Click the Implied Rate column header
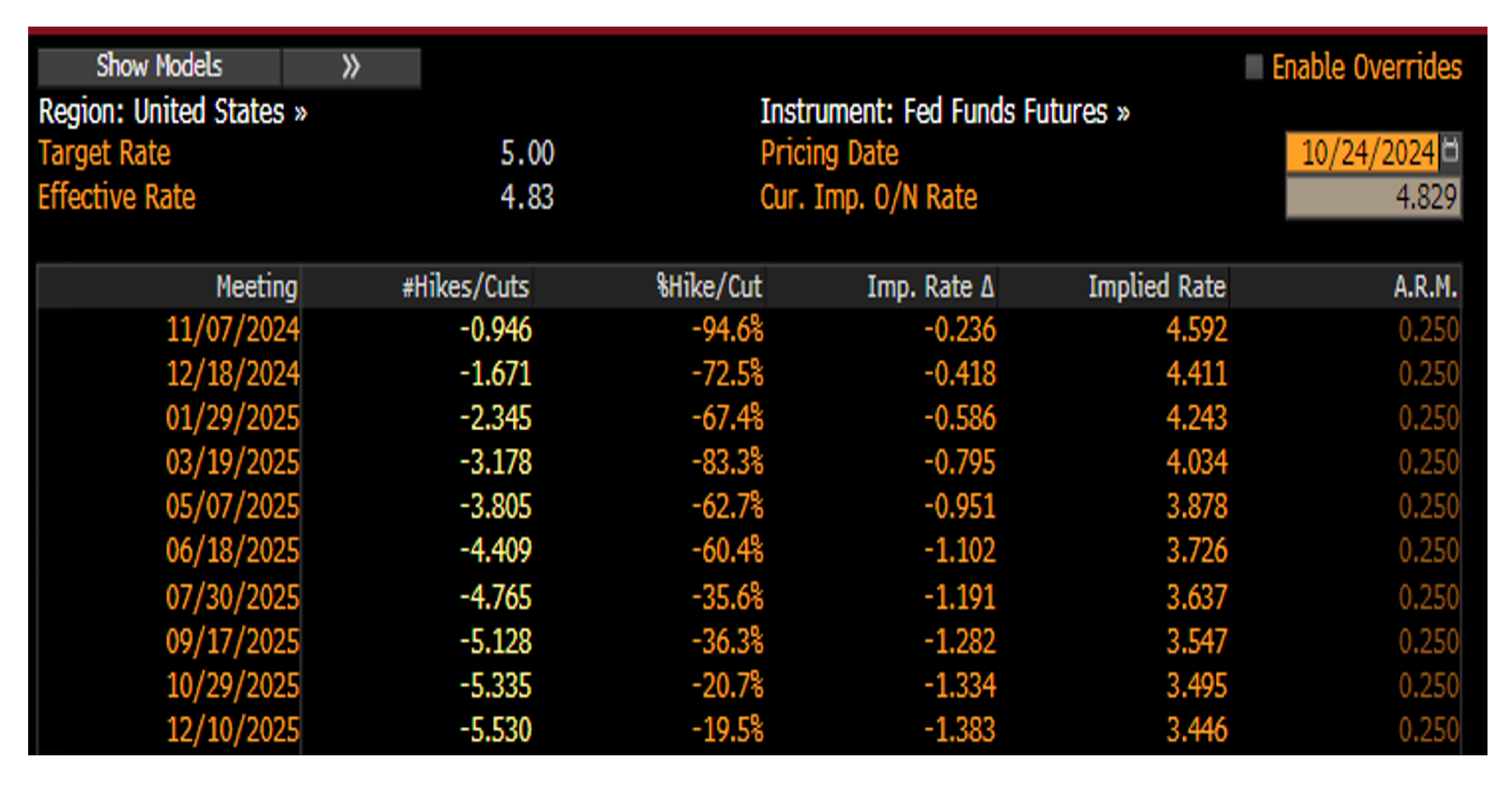The image size is (1512, 791). click(x=1156, y=287)
